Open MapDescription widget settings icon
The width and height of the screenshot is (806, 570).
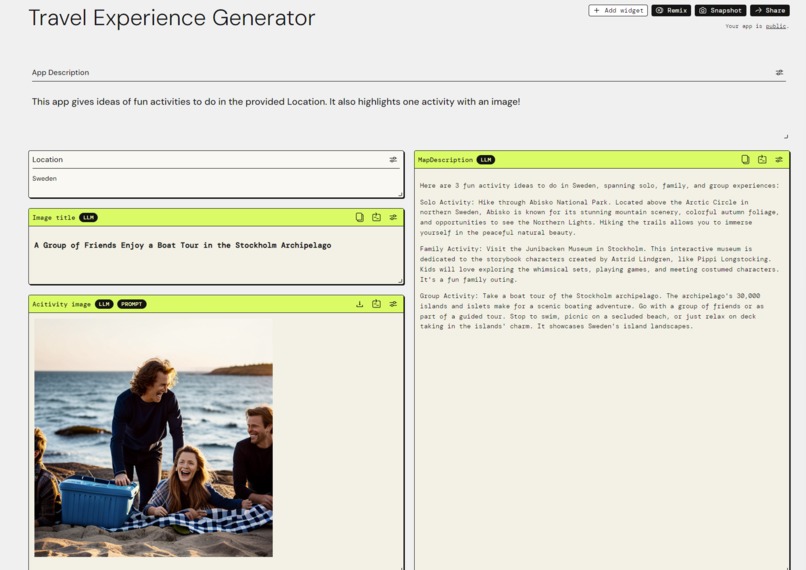[x=779, y=159]
